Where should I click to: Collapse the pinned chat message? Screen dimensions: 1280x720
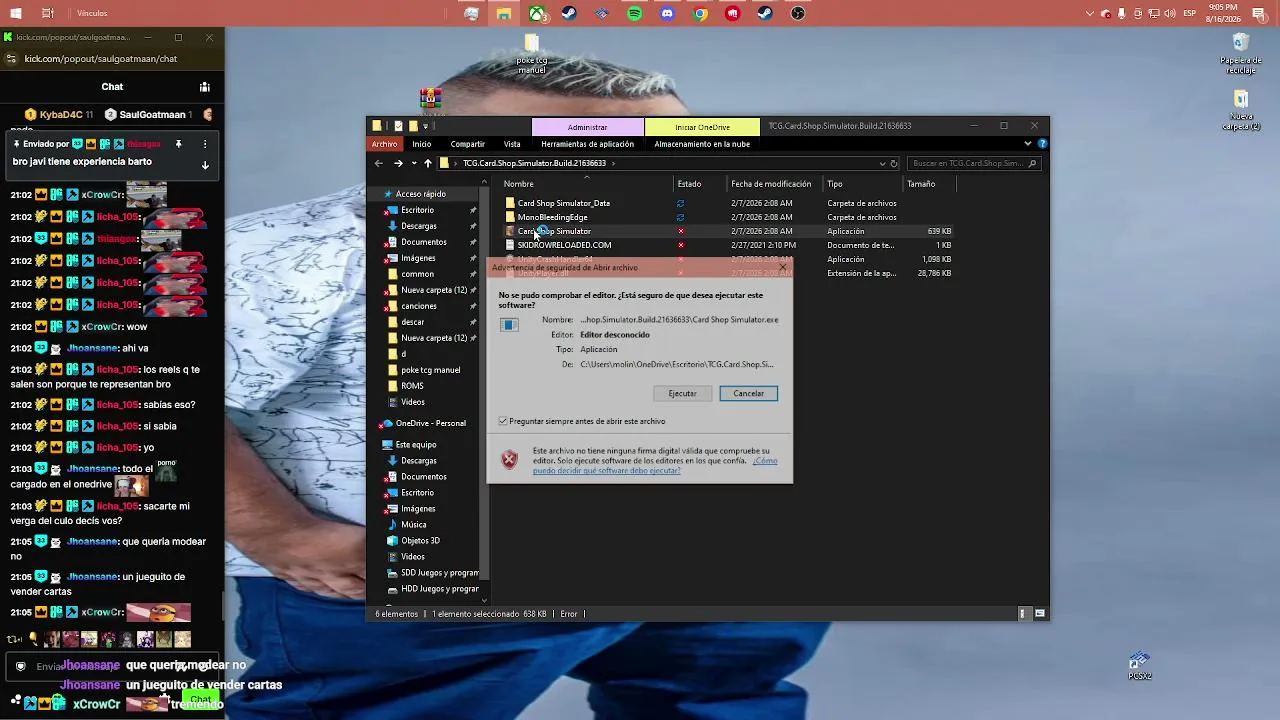click(x=205, y=165)
